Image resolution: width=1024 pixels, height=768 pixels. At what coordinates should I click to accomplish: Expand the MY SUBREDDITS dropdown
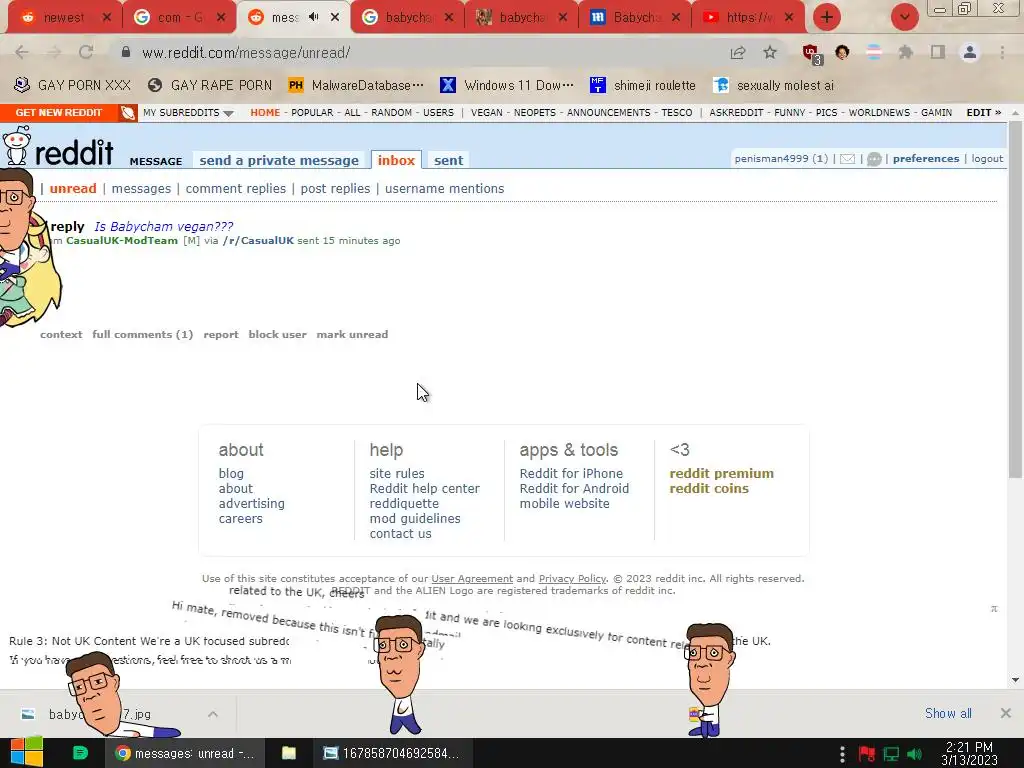[x=188, y=112]
